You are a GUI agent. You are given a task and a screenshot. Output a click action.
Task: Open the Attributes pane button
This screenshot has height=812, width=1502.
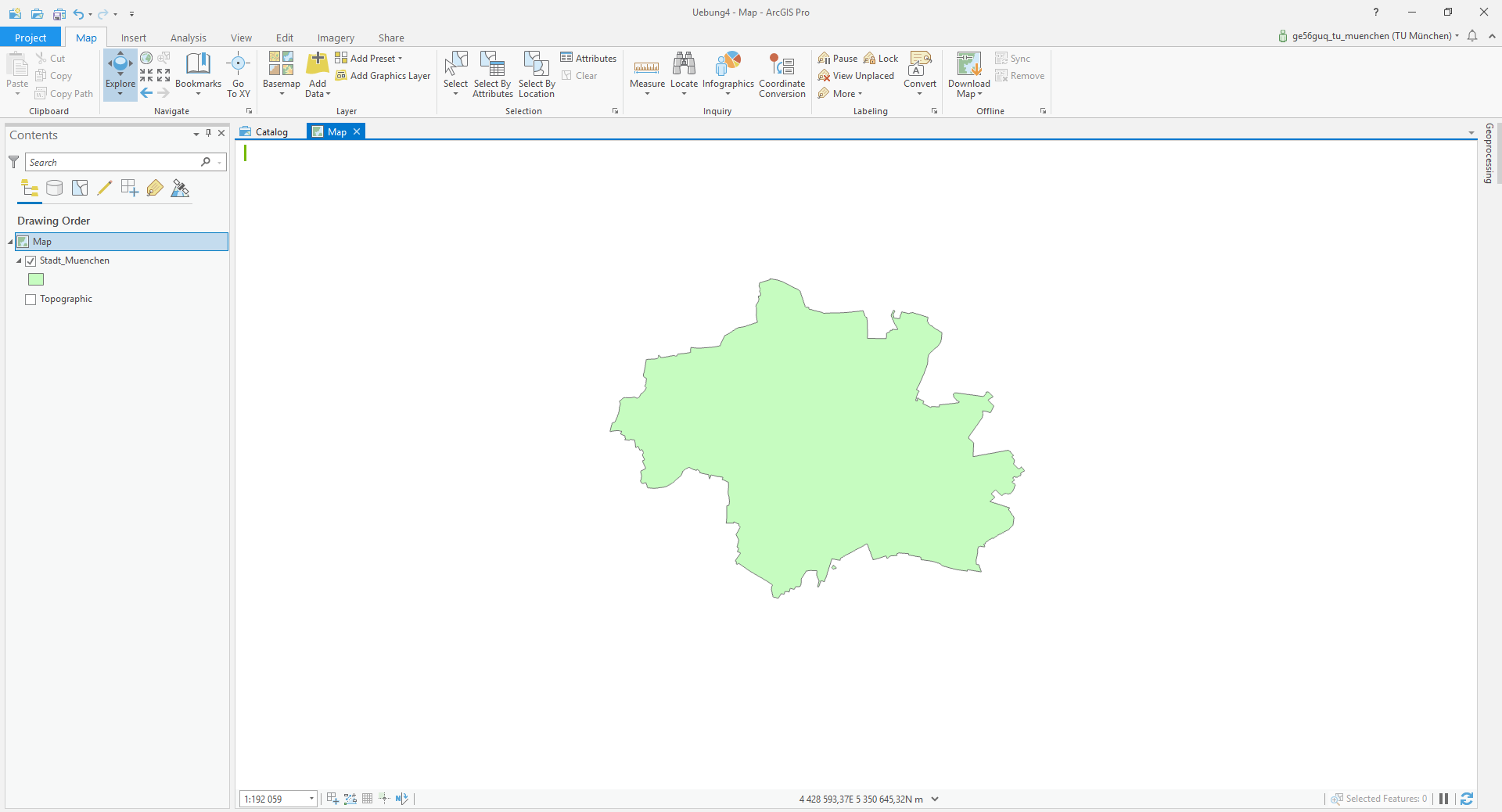click(x=588, y=59)
